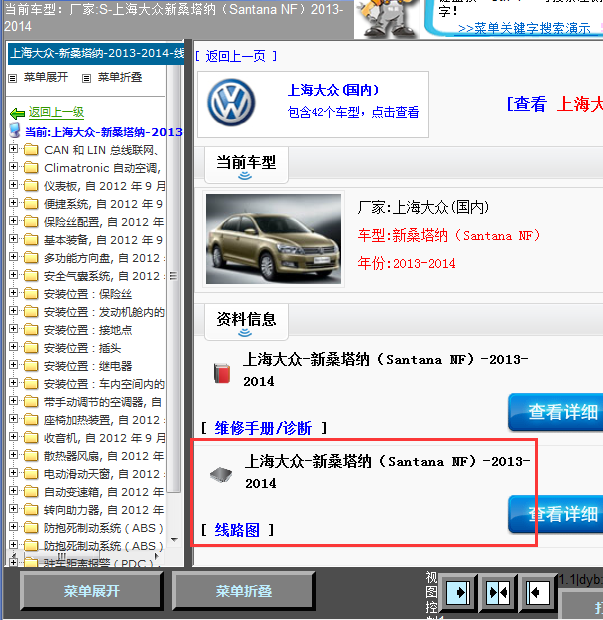Viewport: 603px width, 620px height.
Task: Click the tree scrollbar down arrow
Action: [174, 540]
